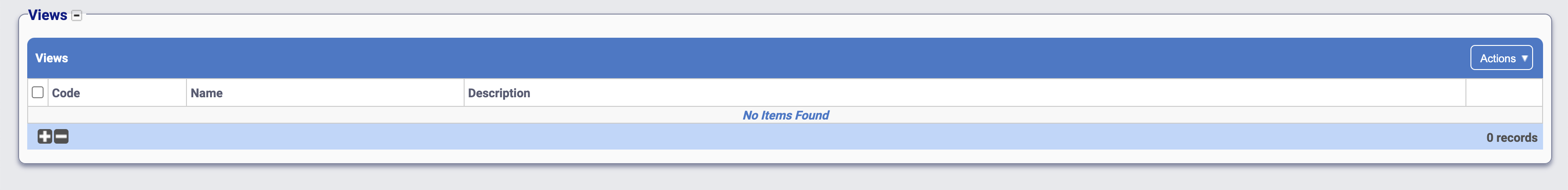1568x190 pixels.
Task: Sort by the Name column header
Action: 206,93
